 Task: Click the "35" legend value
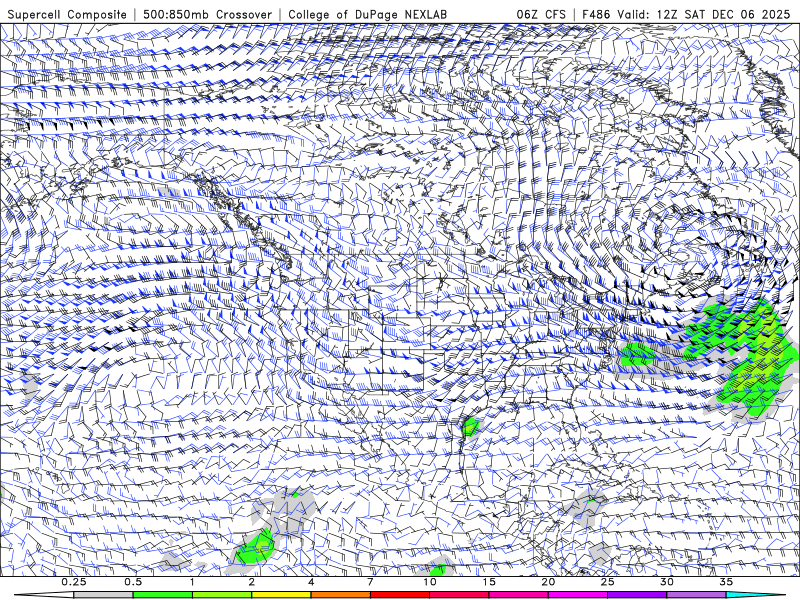click(x=726, y=582)
